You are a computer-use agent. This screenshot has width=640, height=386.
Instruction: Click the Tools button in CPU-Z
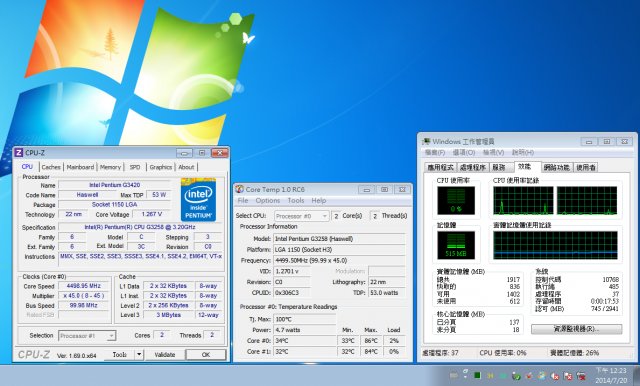point(119,355)
